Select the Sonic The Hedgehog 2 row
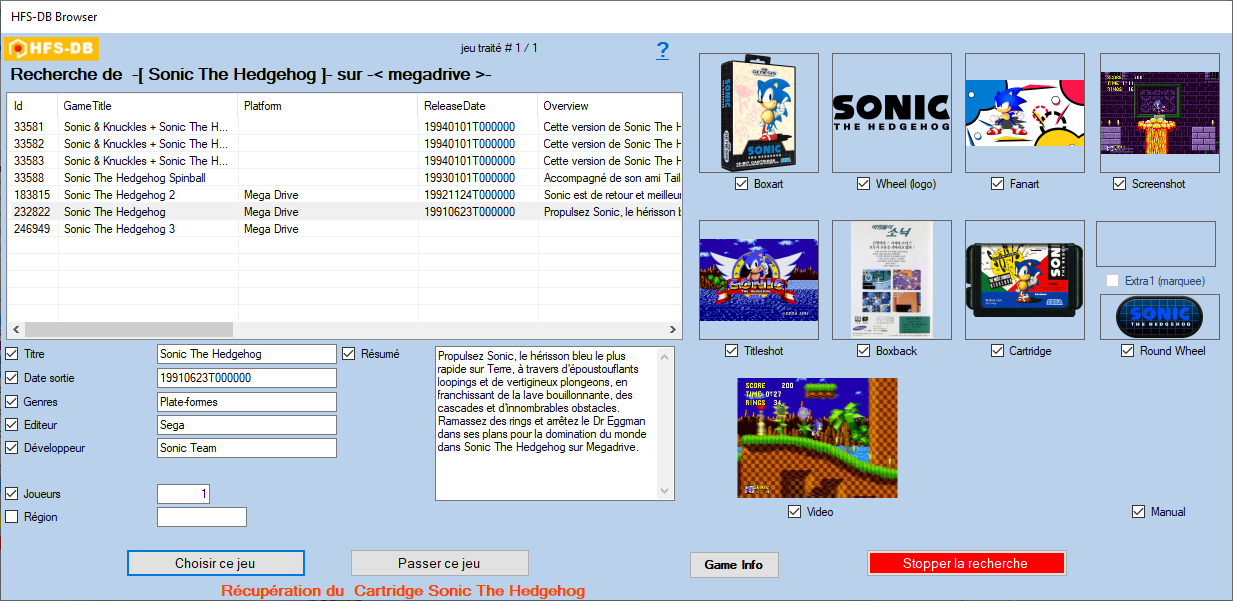 click(120, 195)
